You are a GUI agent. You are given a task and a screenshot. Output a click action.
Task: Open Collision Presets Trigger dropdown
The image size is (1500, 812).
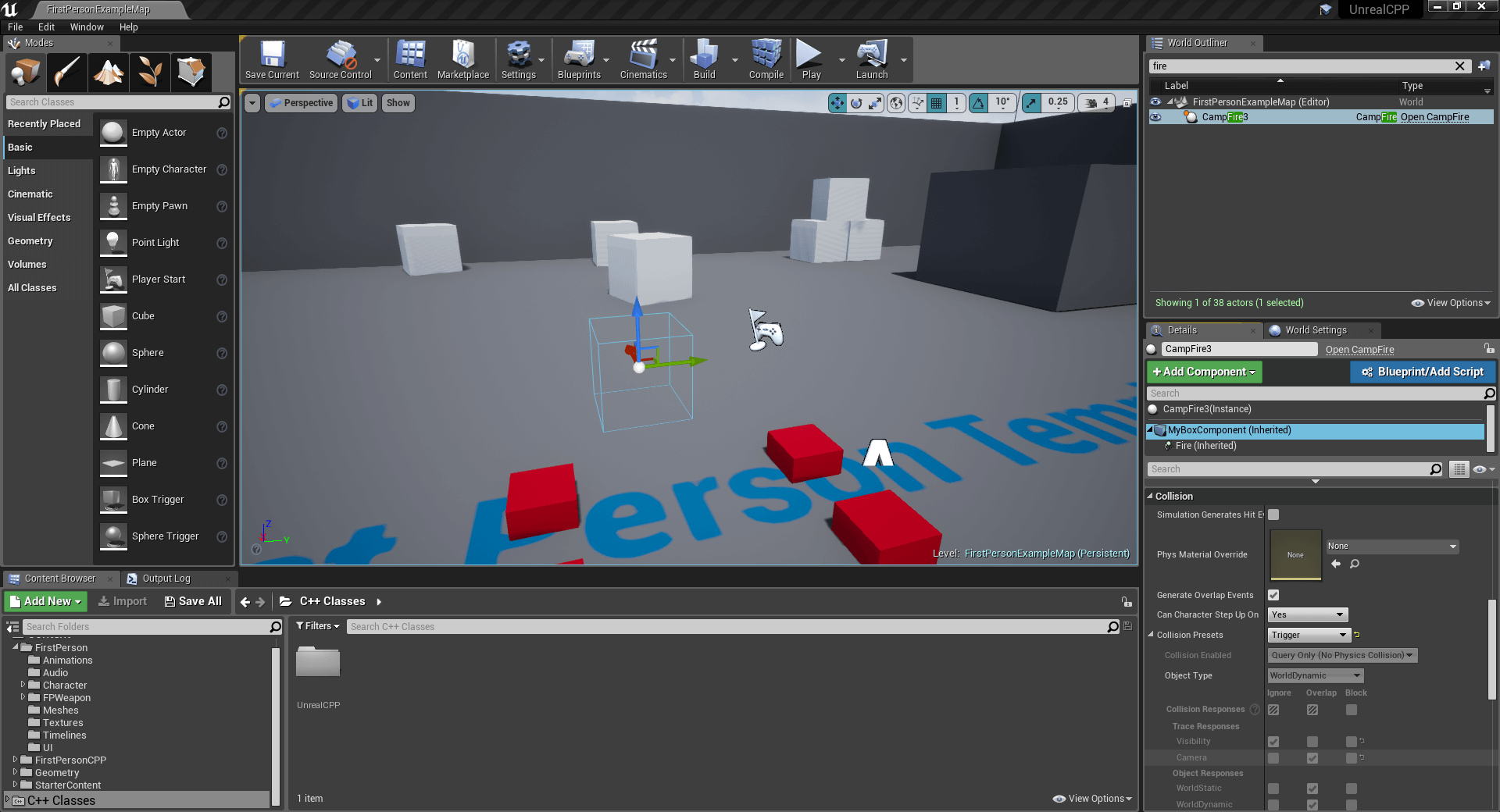coord(1309,635)
